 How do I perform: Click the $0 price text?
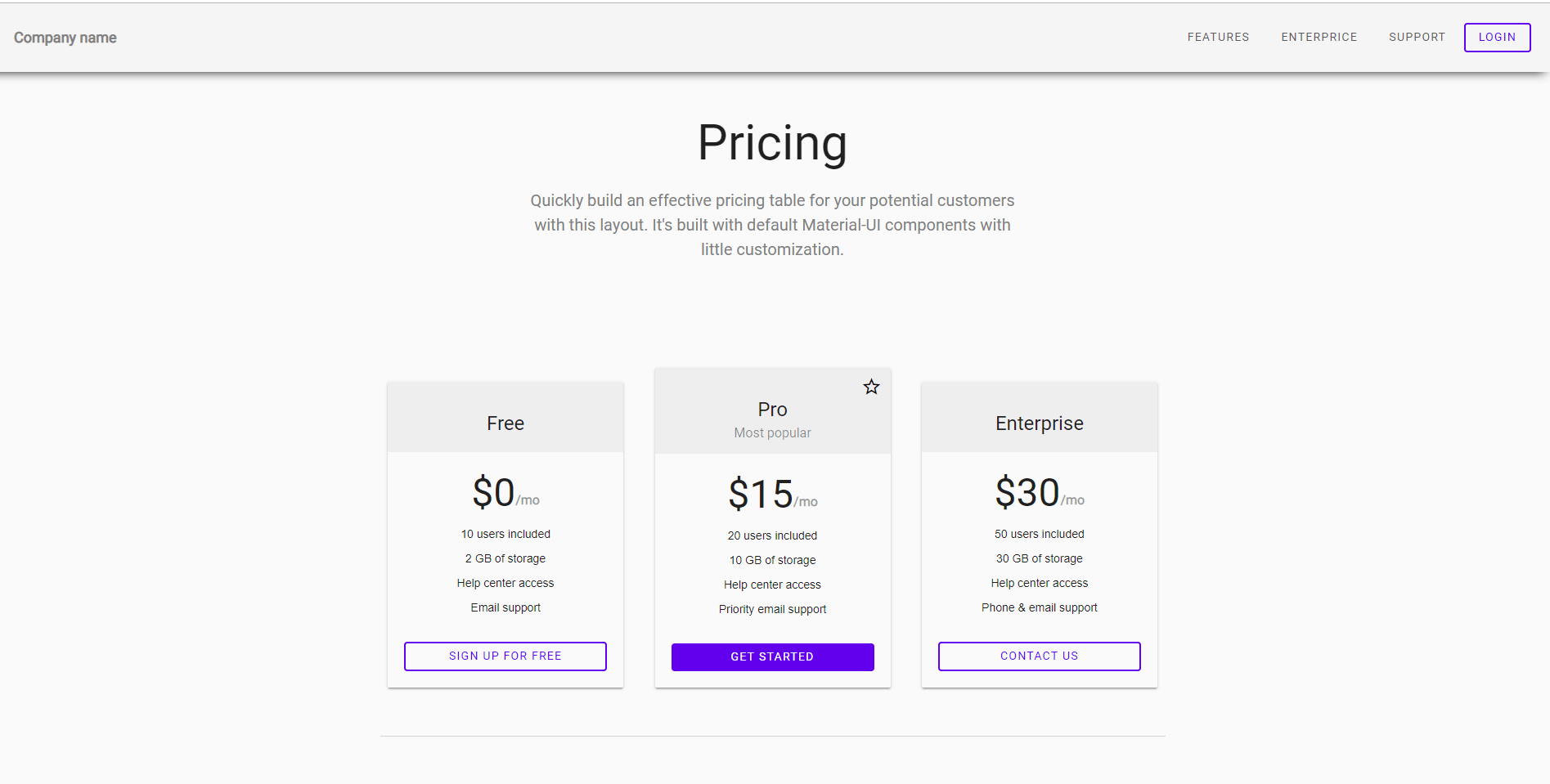(493, 493)
